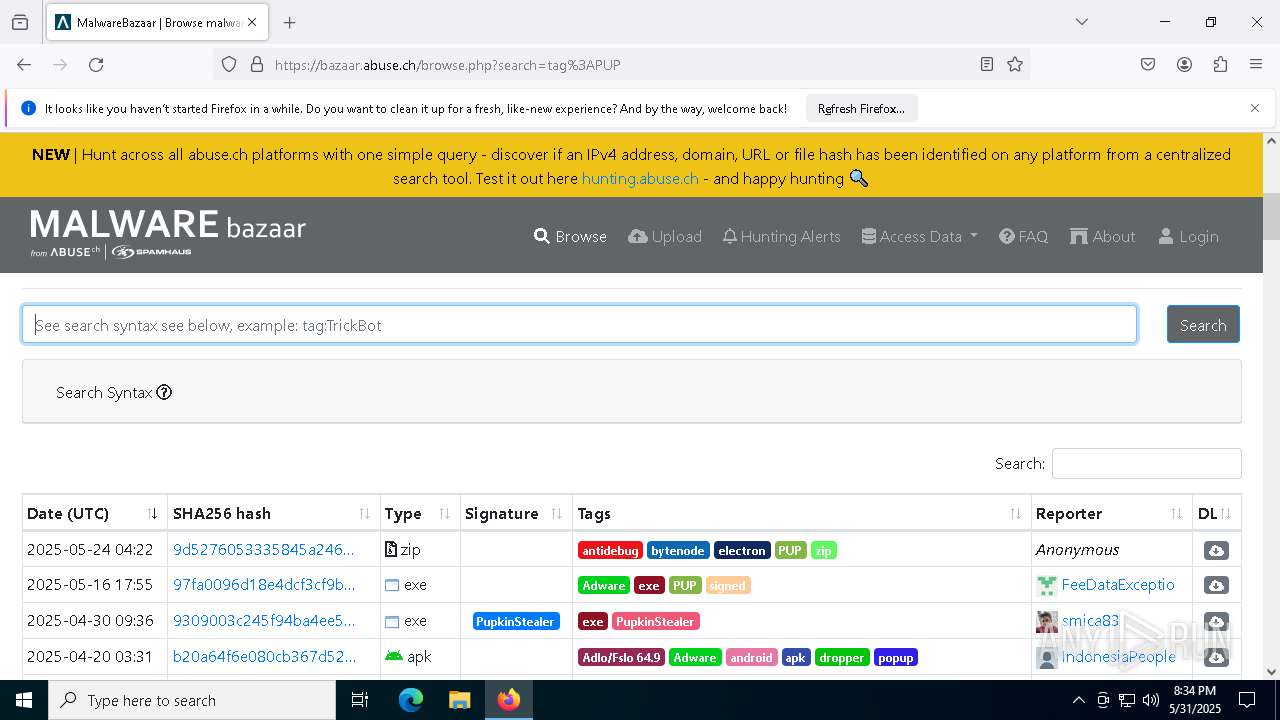Expand the Access Data dropdown menu
Image resolution: width=1280 pixels, height=720 pixels.
pyautogui.click(x=920, y=236)
